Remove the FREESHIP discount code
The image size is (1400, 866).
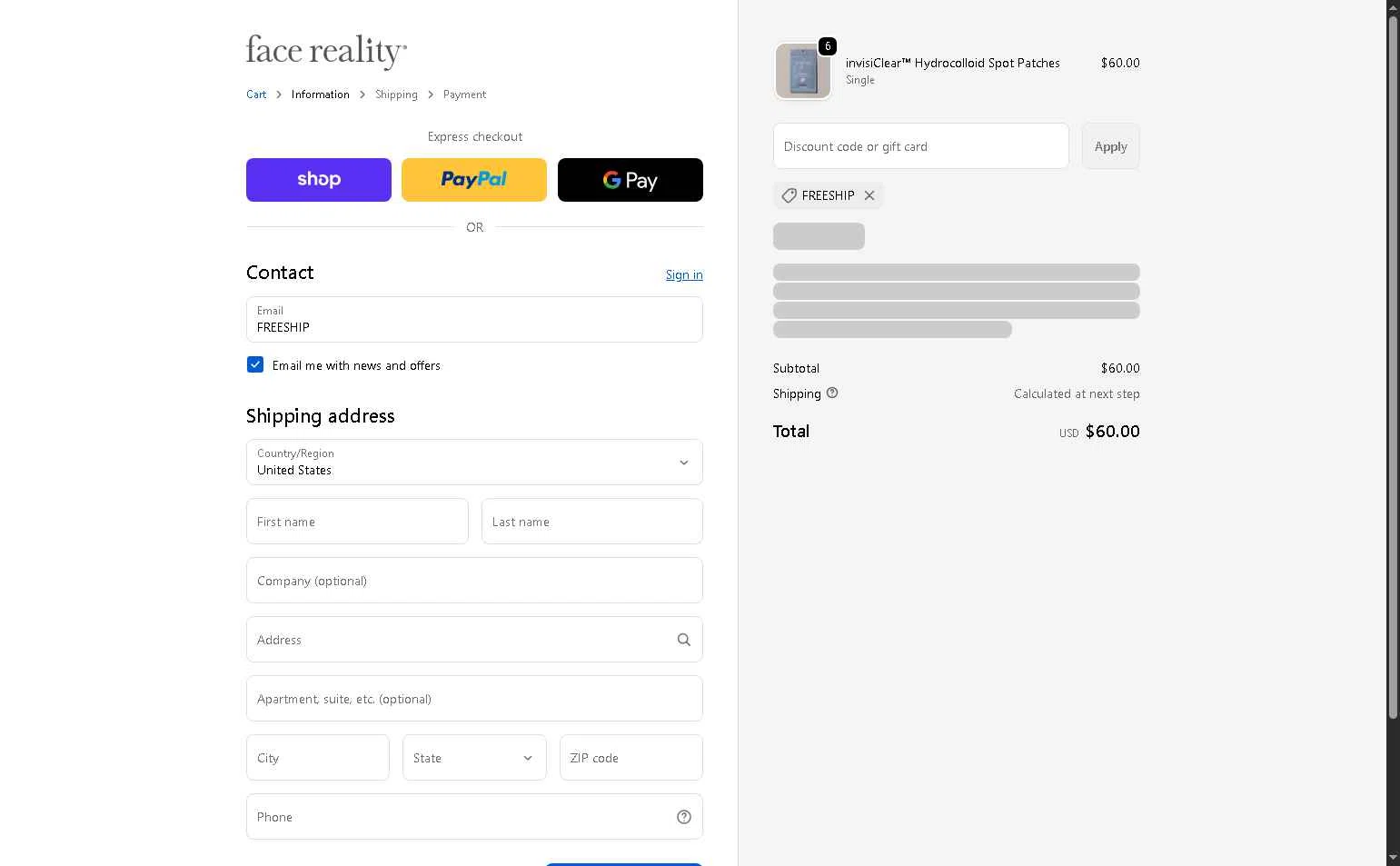pyautogui.click(x=869, y=195)
